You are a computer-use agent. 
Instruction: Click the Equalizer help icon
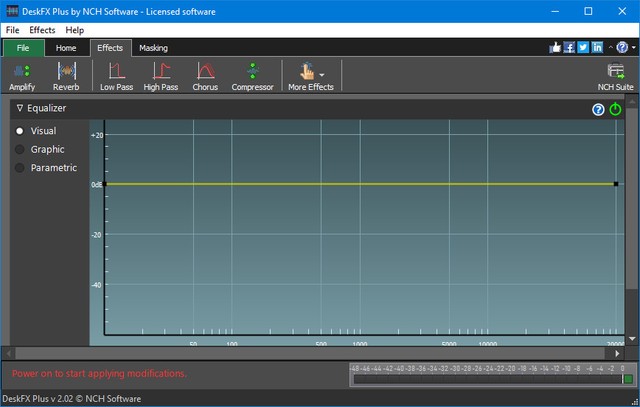(599, 109)
